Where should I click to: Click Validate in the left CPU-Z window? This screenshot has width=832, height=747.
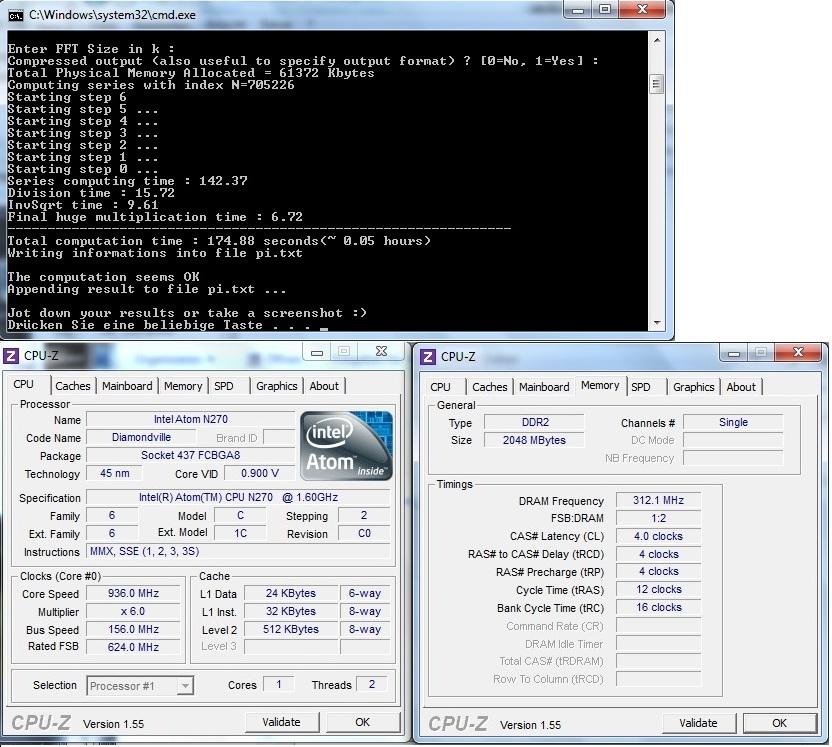click(x=282, y=722)
